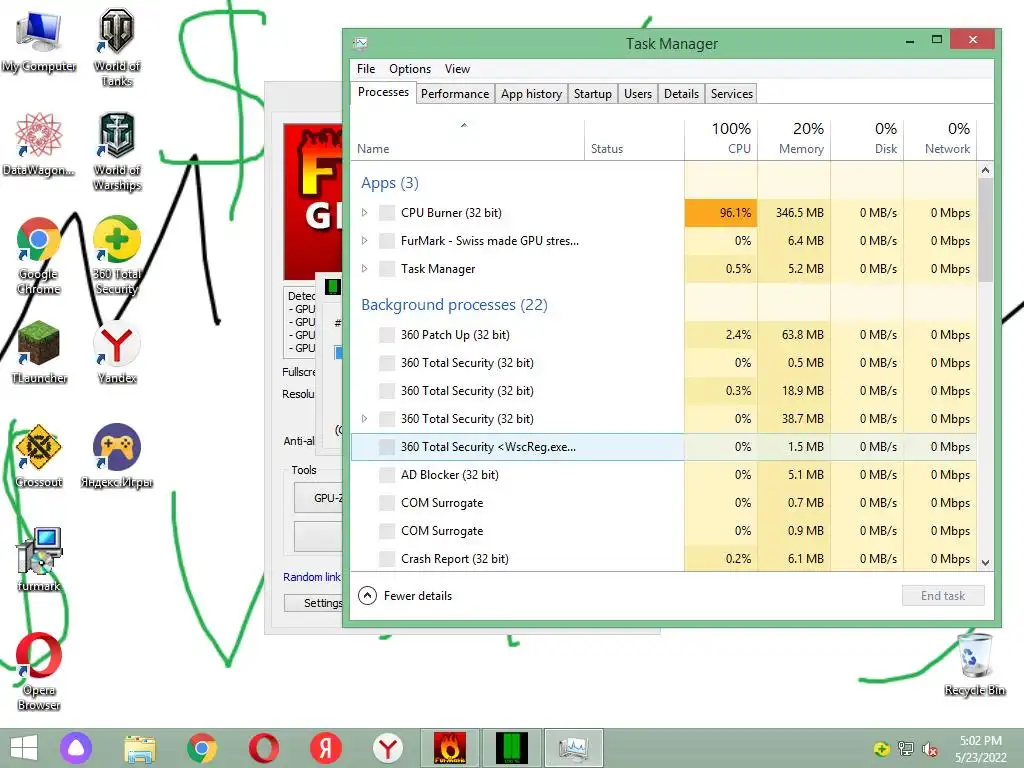Viewport: 1024px width, 768px height.
Task: Open Yandex Я icon in taskbar
Action: pos(326,748)
